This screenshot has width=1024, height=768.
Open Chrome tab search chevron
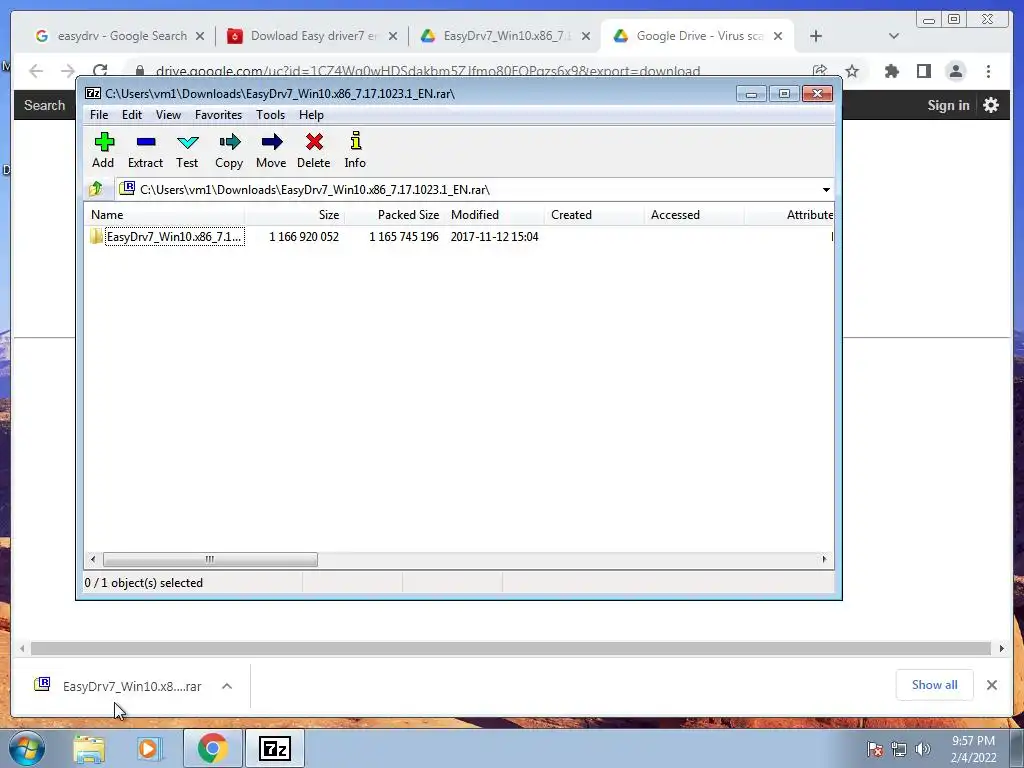point(893,36)
